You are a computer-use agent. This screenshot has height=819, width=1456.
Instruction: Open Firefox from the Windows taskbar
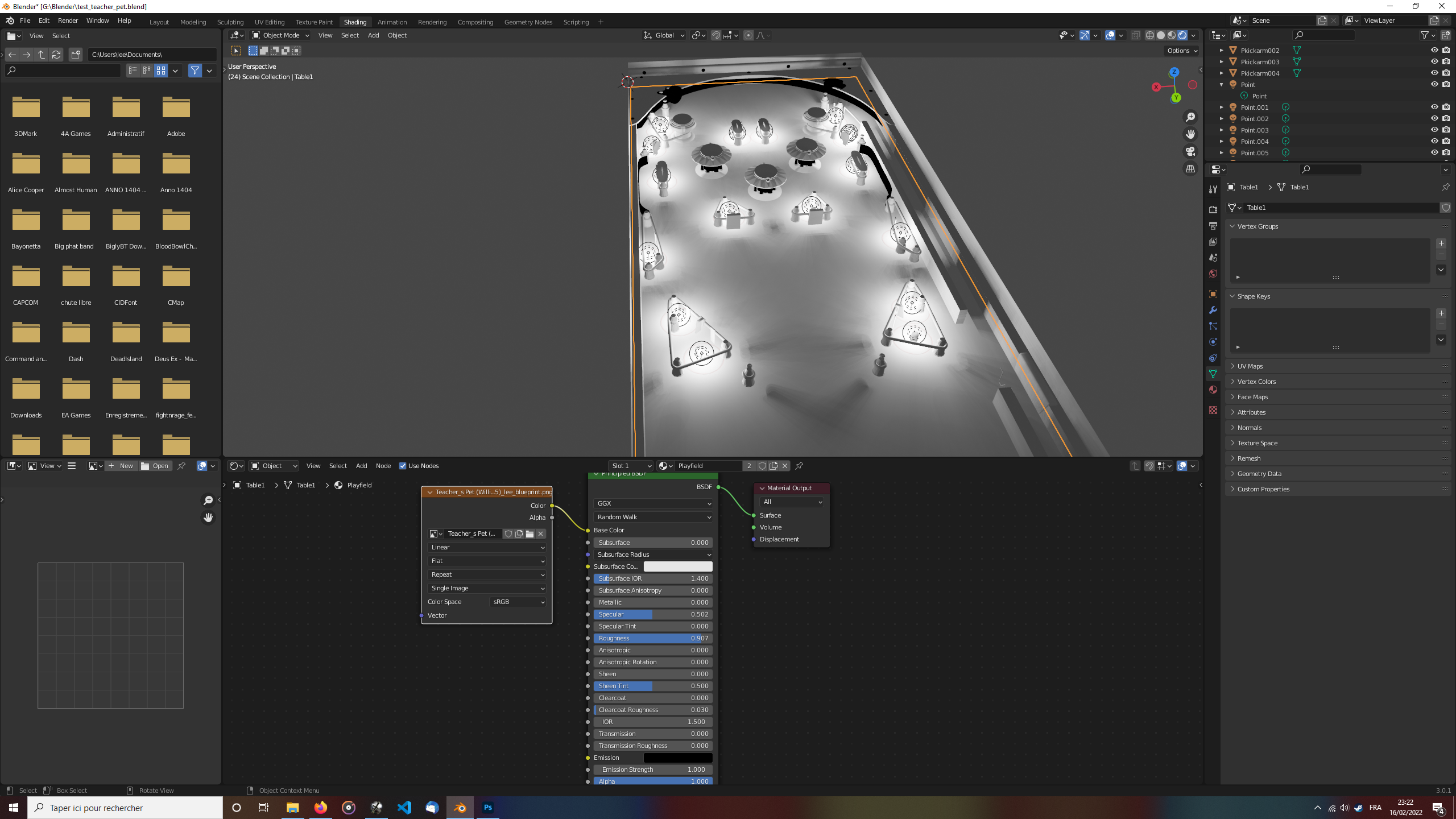[x=321, y=808]
